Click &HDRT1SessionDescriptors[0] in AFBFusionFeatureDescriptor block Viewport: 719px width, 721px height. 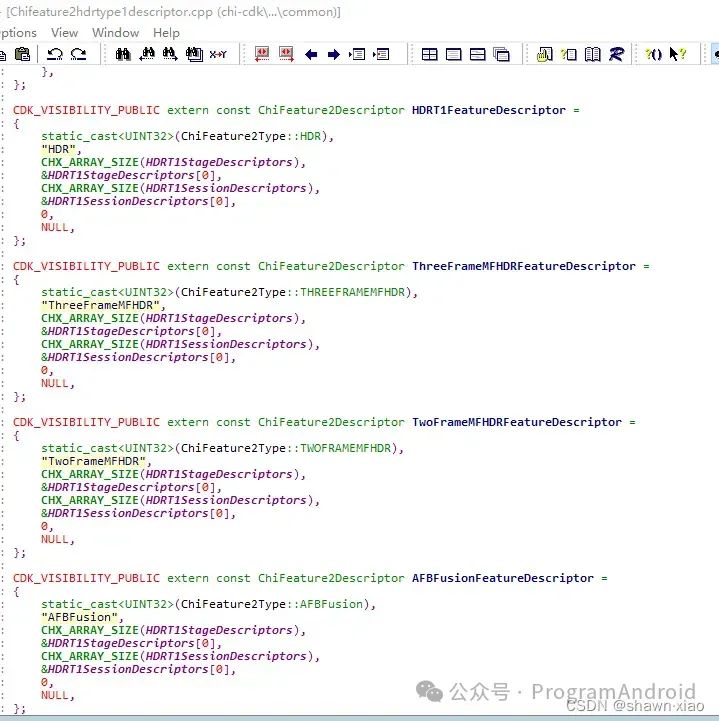[135, 669]
